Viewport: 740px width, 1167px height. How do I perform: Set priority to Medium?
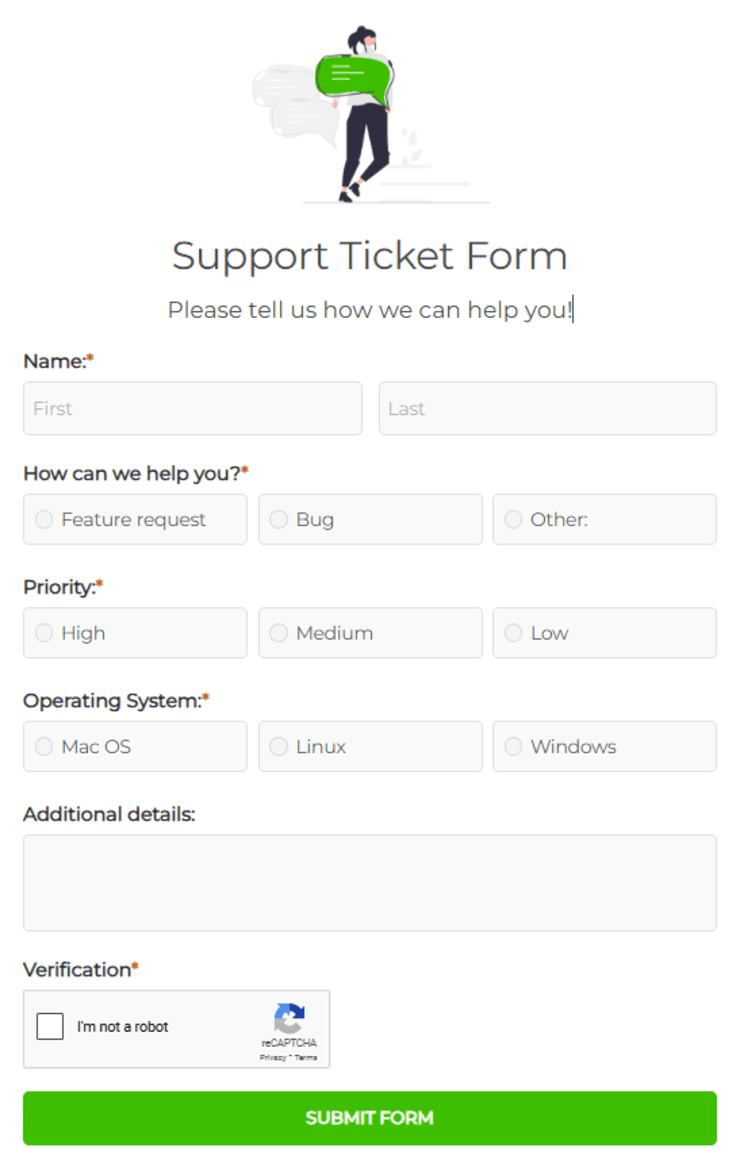coord(278,633)
